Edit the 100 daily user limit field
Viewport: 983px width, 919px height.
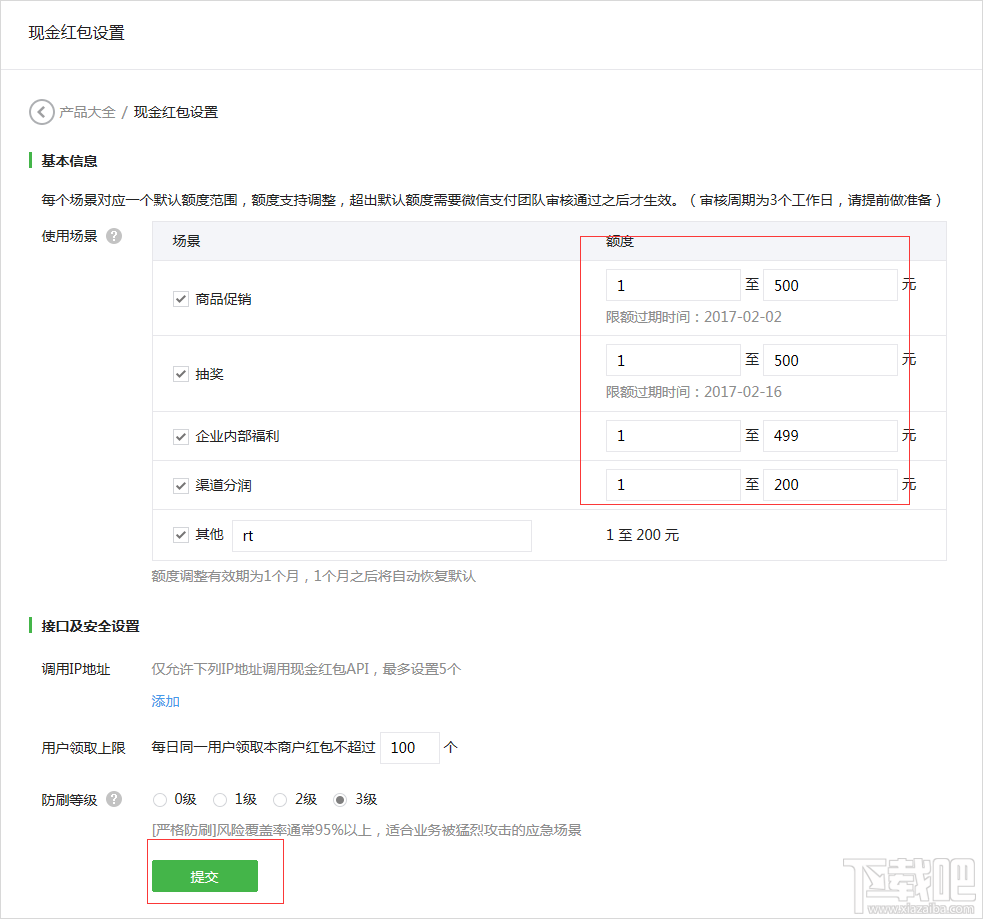[x=409, y=747]
